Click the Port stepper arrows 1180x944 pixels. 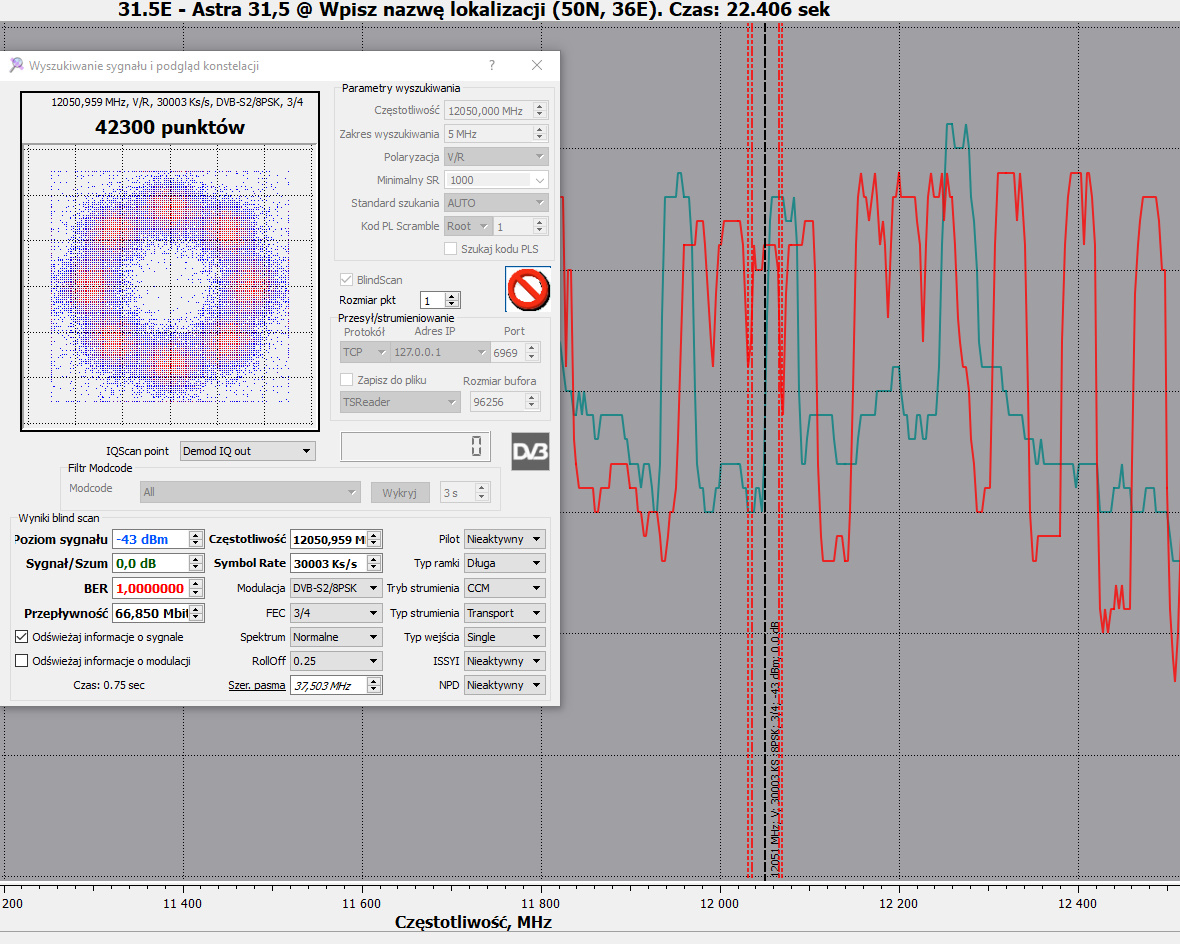pyautogui.click(x=533, y=352)
